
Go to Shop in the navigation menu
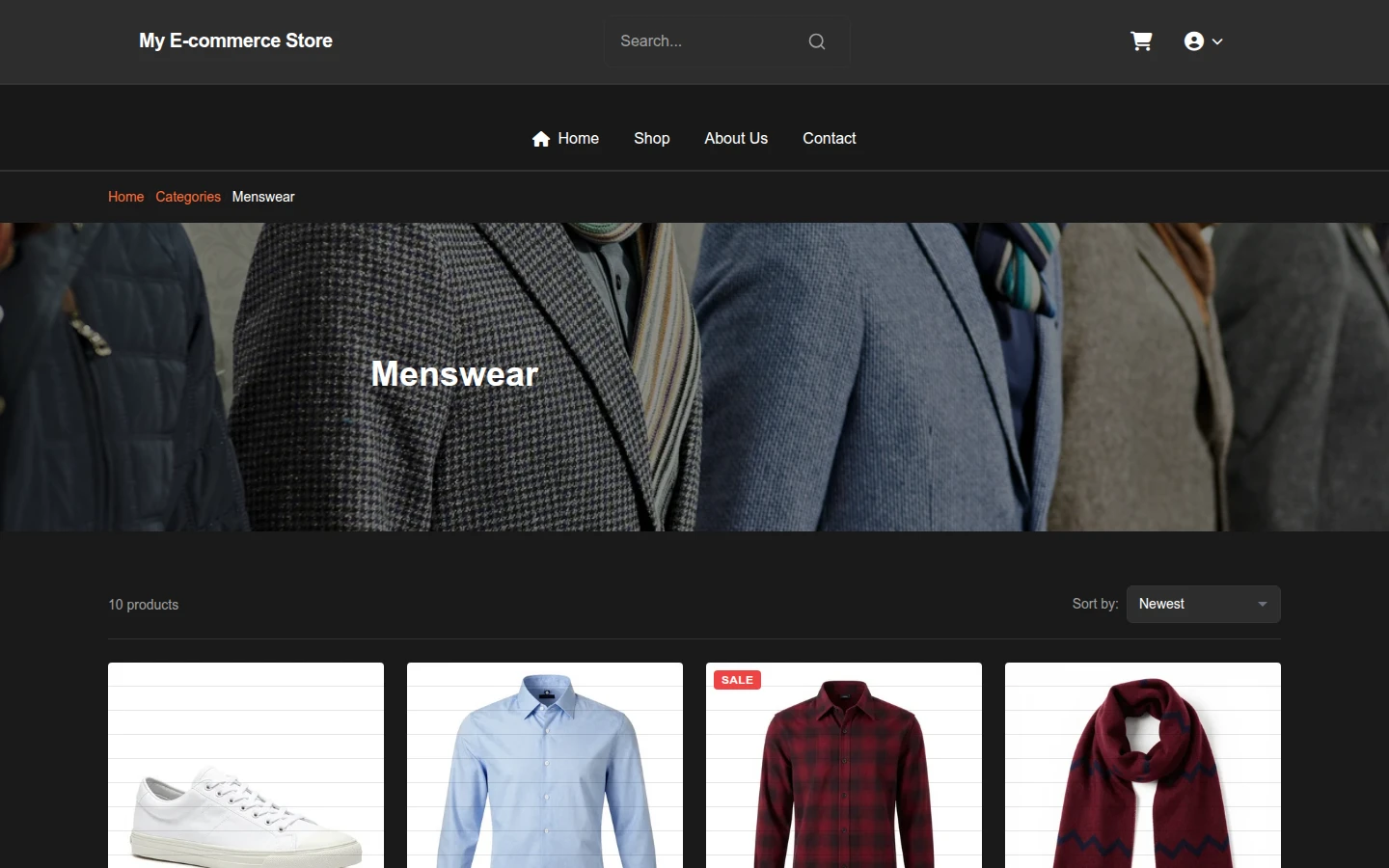652,139
